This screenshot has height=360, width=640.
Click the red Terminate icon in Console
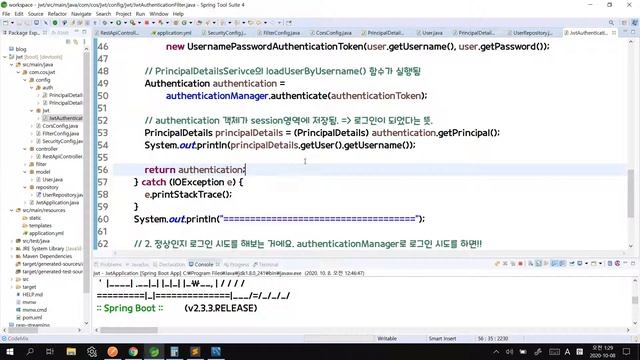pos(520,264)
